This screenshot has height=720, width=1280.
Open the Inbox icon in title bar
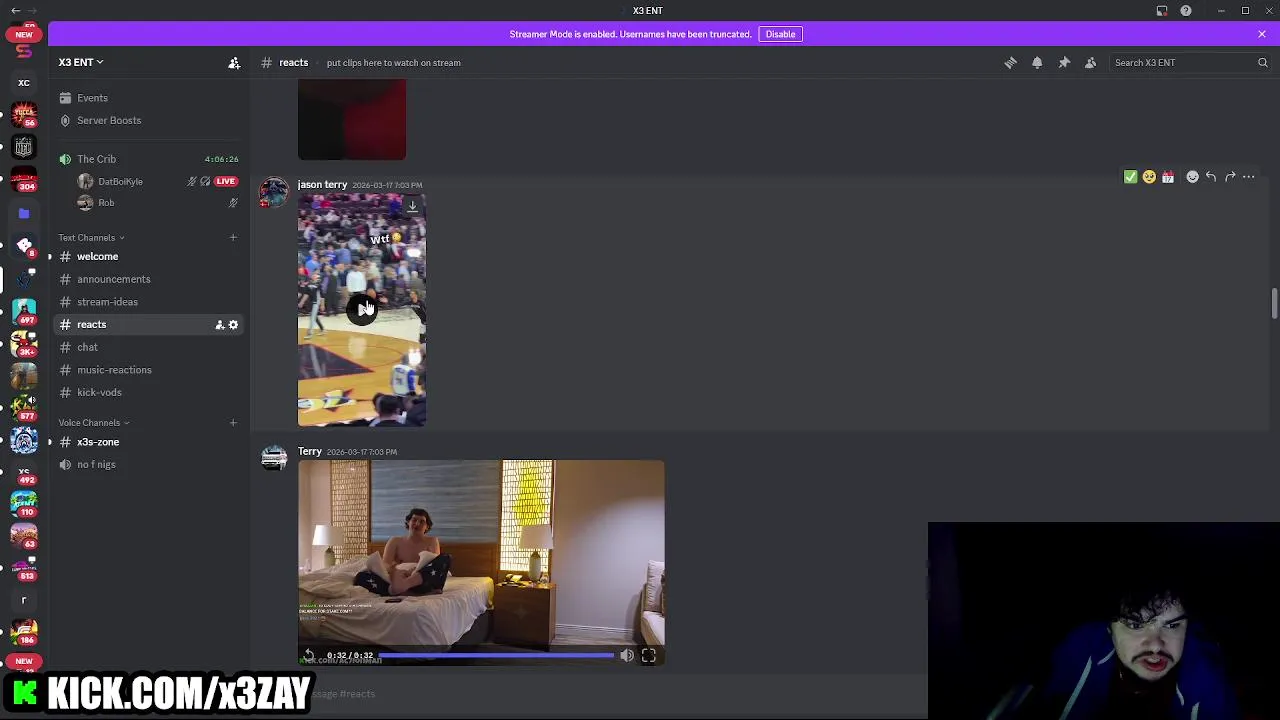[1162, 11]
